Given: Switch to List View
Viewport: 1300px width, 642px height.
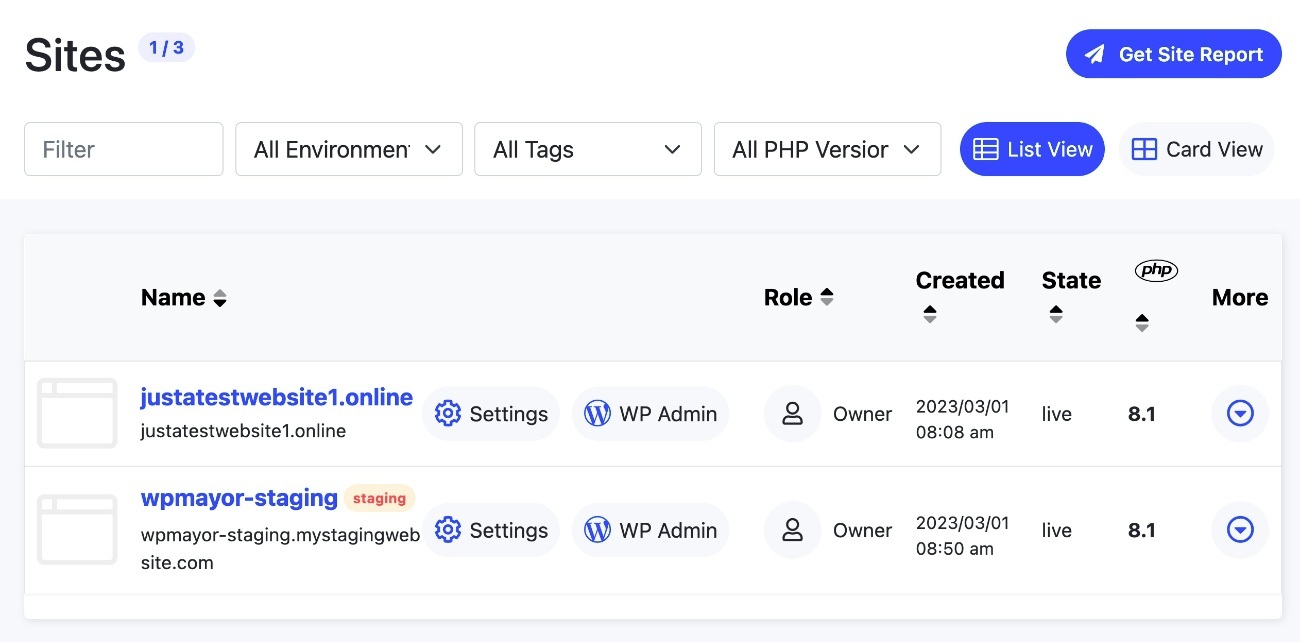Looking at the screenshot, I should click(x=1032, y=149).
